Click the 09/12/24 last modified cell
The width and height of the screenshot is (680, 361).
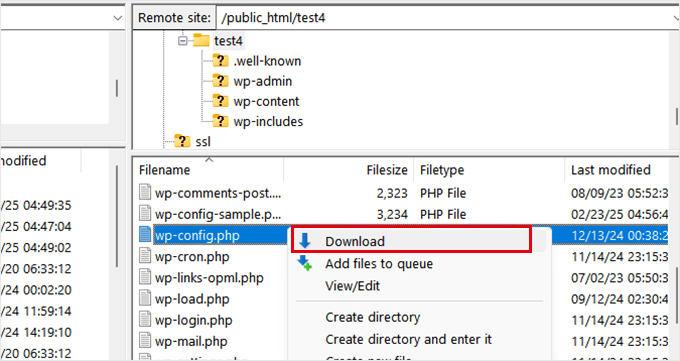(620, 299)
